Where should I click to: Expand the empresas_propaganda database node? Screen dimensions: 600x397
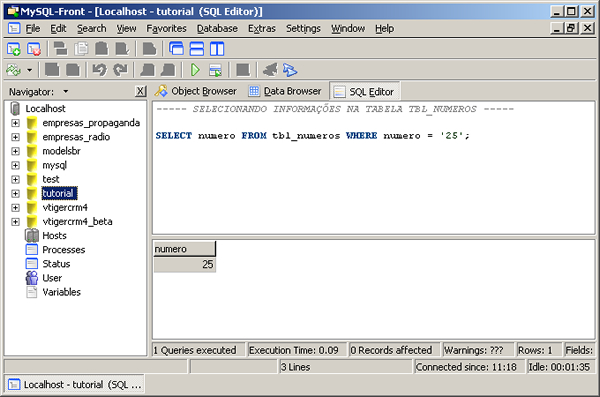tap(15, 123)
